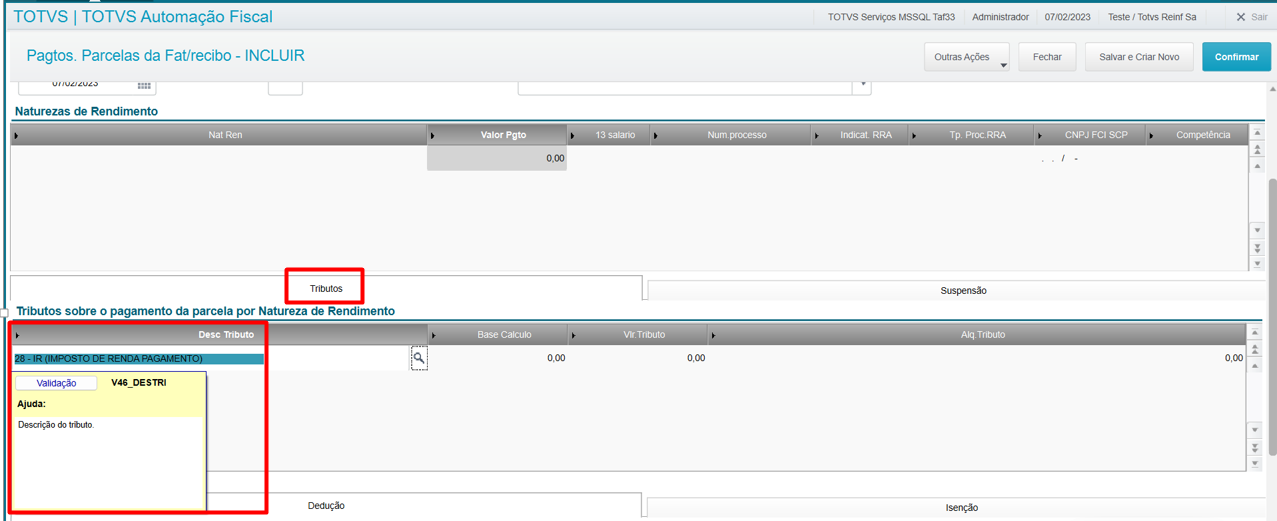Expand the Nat Ren column header arrow

(17, 135)
